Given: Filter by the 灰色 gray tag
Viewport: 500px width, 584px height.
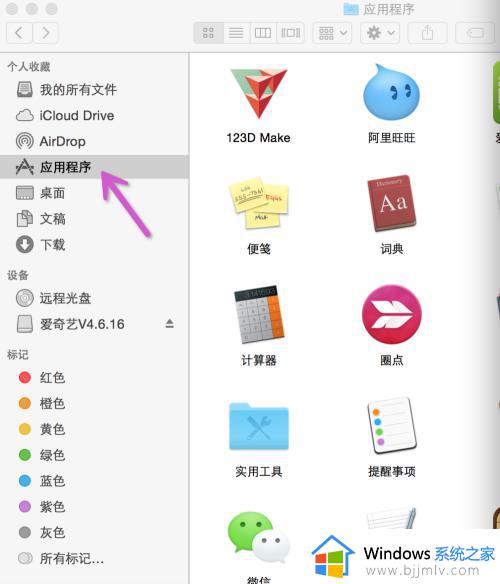Looking at the screenshot, I should pyautogui.click(x=94, y=532).
